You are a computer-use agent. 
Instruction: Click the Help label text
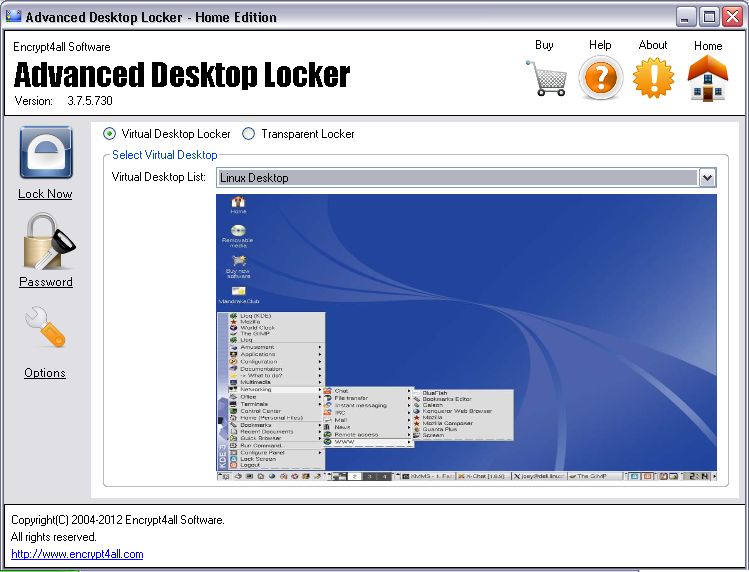tap(600, 45)
